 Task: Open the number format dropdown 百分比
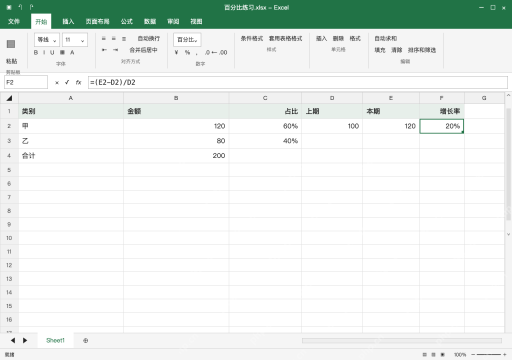point(187,40)
